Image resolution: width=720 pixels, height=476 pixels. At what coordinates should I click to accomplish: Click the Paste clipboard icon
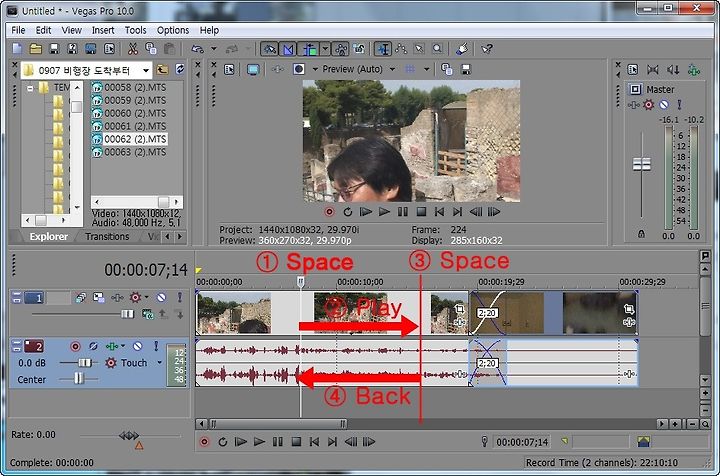169,49
